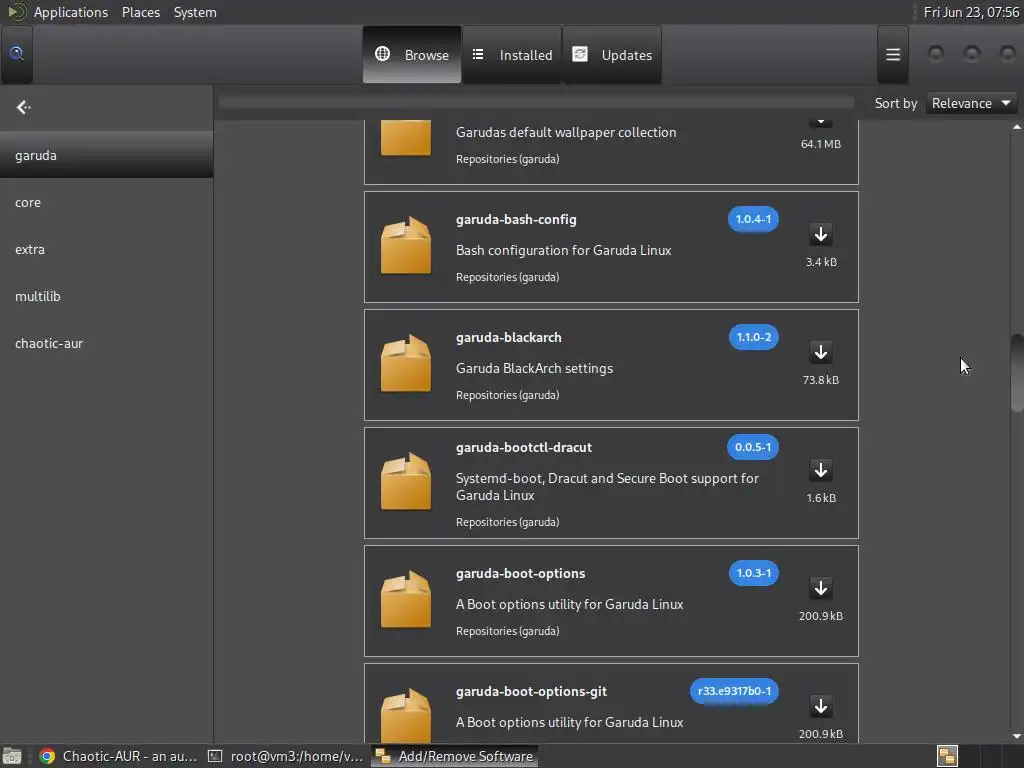
Task: Open the hamburger menu button
Action: 893,55
